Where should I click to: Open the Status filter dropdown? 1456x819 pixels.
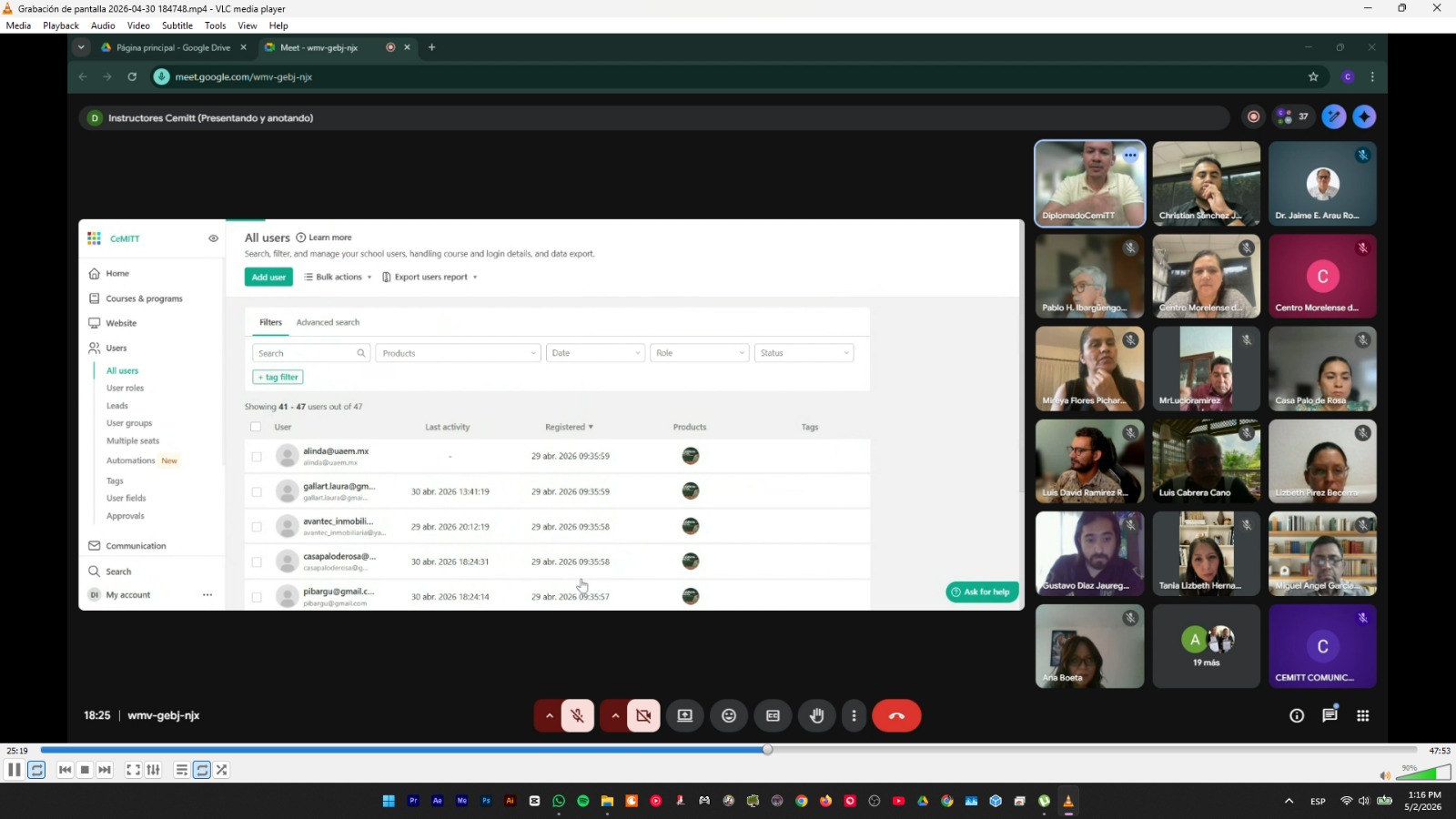804,353
